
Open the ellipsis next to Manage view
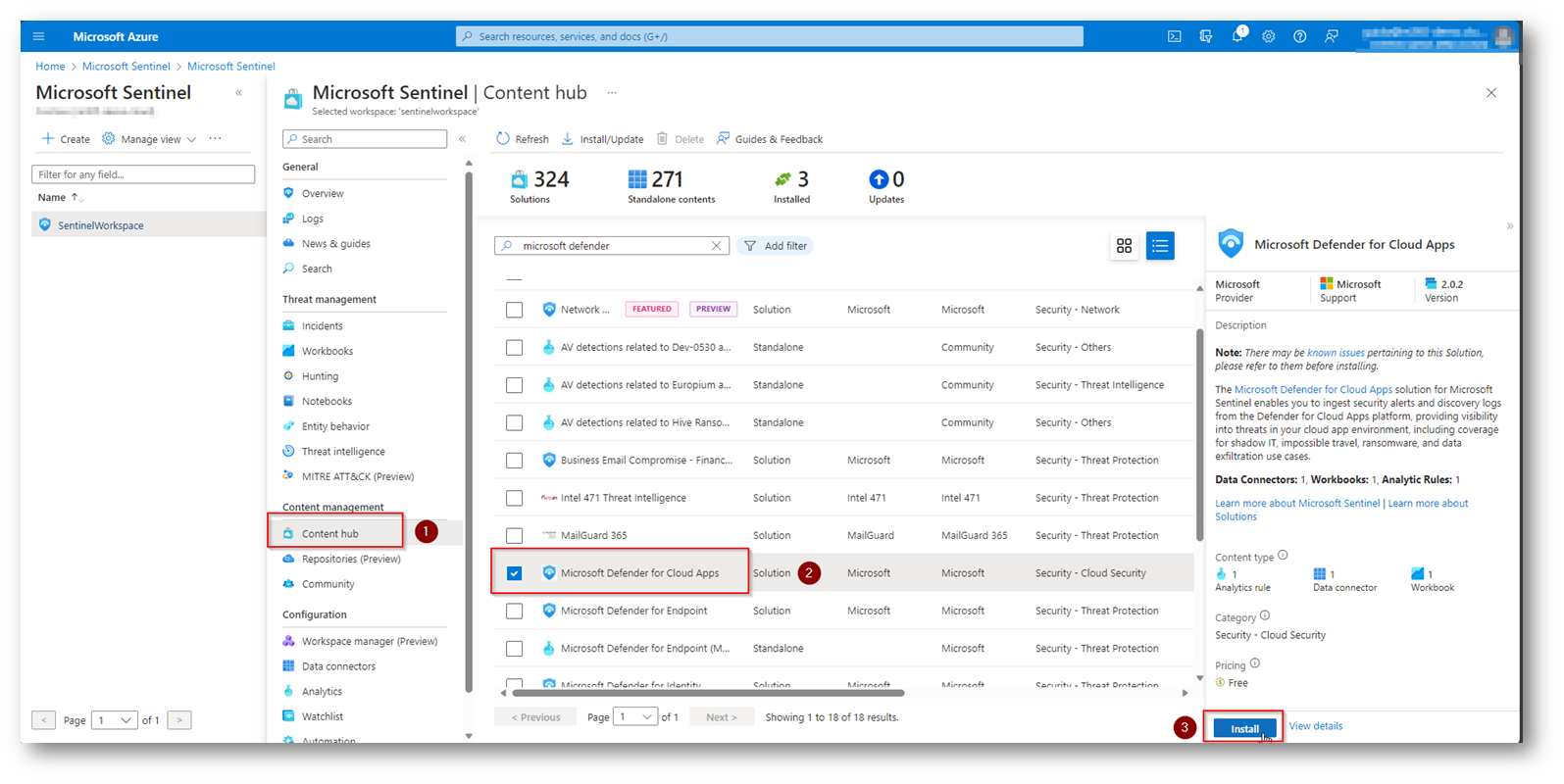point(215,139)
